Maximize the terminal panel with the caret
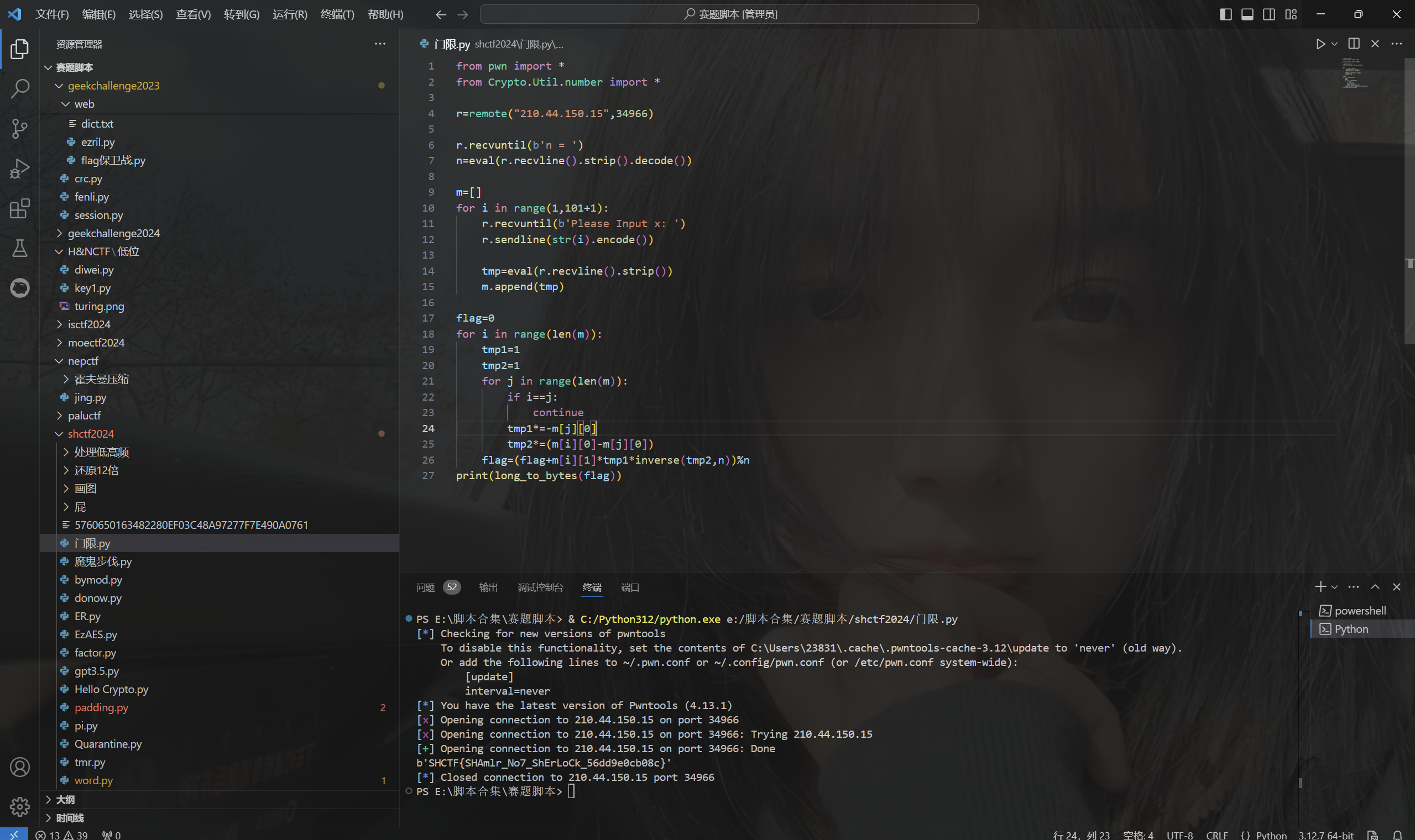 [x=1375, y=587]
